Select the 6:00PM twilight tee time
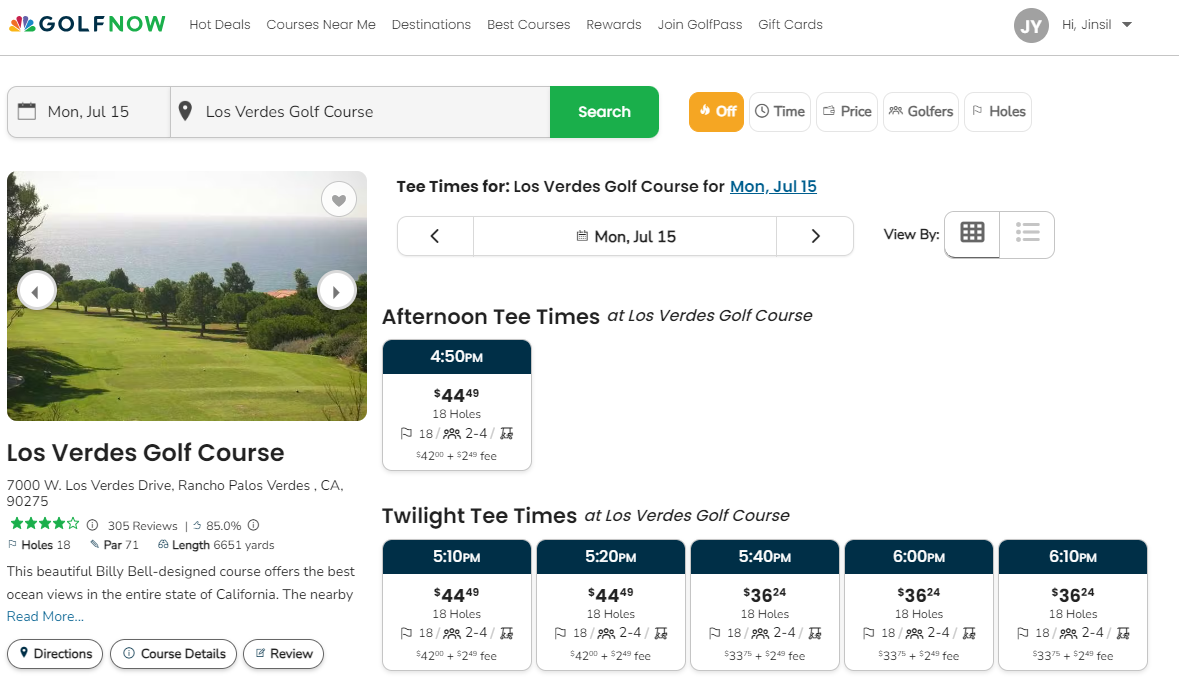The width and height of the screenshot is (1179, 681). [x=919, y=605]
